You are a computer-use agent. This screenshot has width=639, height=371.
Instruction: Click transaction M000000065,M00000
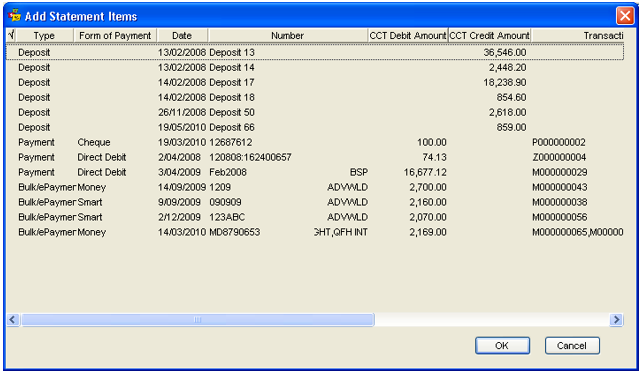(x=577, y=232)
